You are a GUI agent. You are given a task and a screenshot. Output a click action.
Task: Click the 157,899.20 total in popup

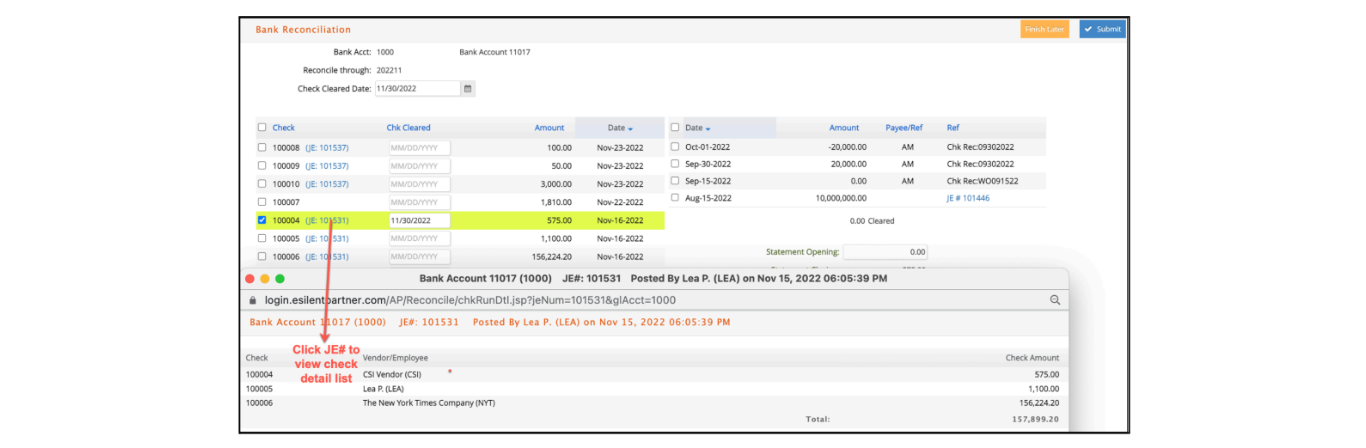click(1036, 419)
